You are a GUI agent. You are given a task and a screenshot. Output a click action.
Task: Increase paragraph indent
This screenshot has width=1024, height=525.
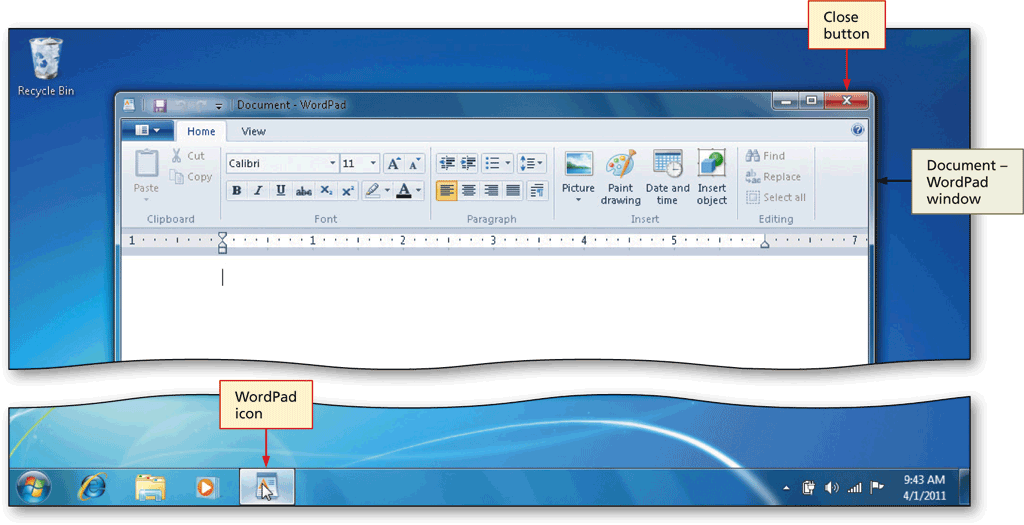[468, 163]
